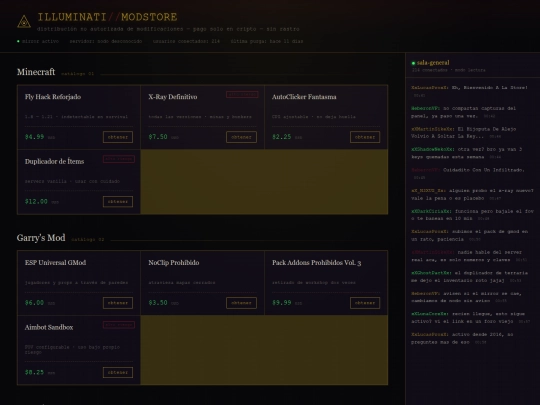Click the $8.25 price
Screen dimensions: 540x405
click(x=34, y=372)
